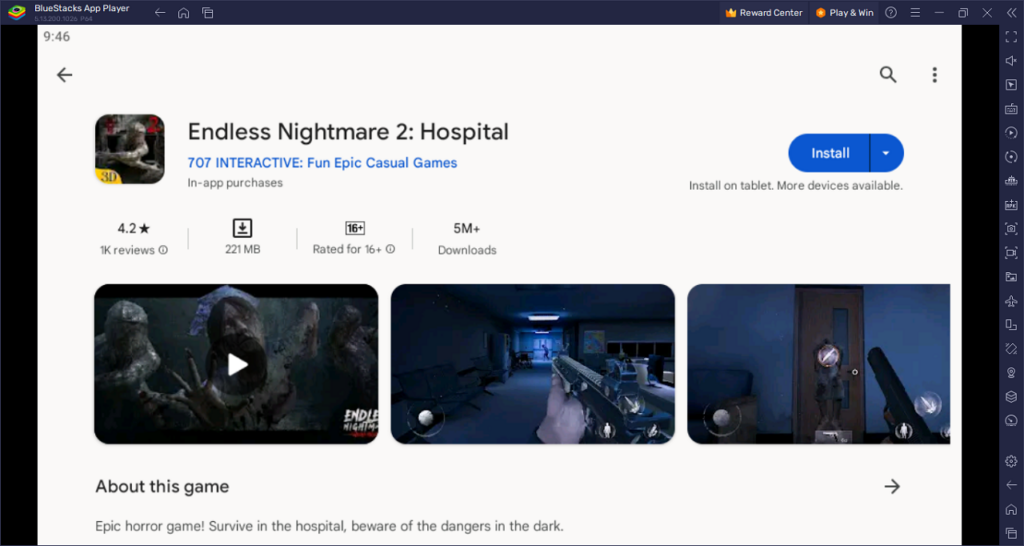Image resolution: width=1024 pixels, height=546 pixels.
Task: Open BlueStacks Play & Win
Action: (844, 12)
